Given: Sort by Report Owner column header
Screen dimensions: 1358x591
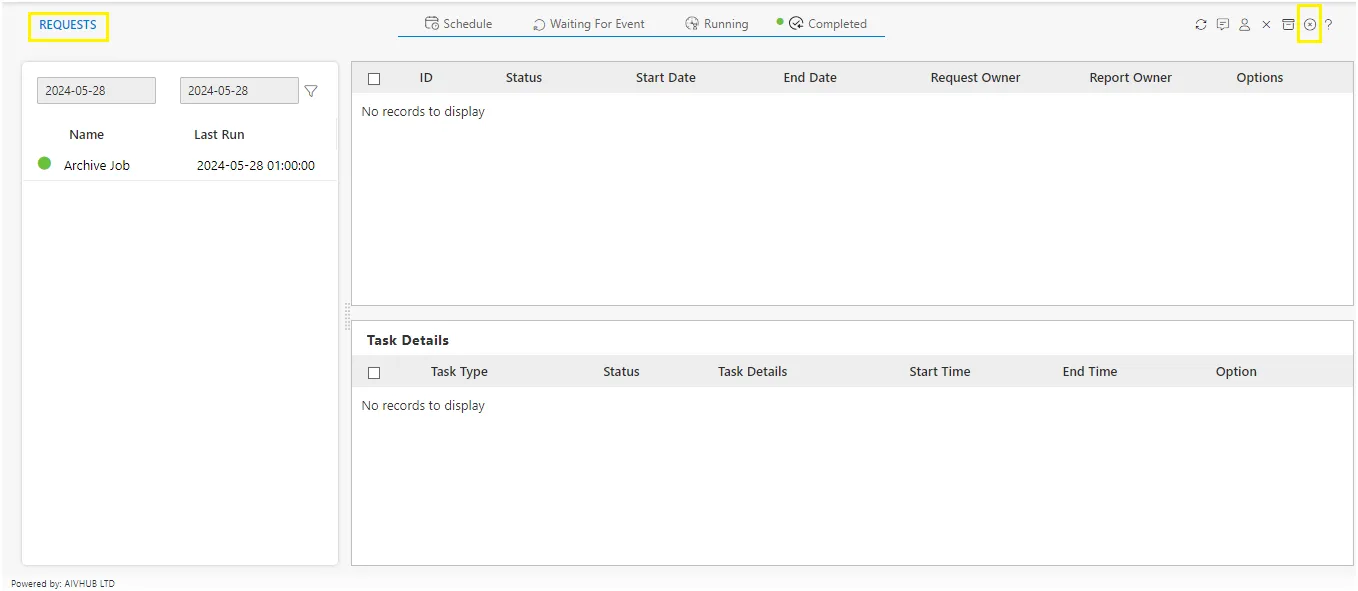Looking at the screenshot, I should 1131,78.
